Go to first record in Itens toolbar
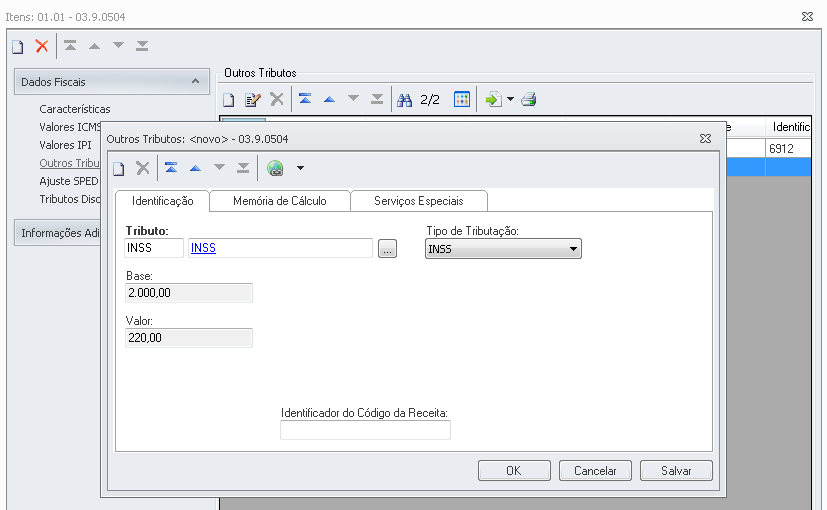 (x=70, y=46)
